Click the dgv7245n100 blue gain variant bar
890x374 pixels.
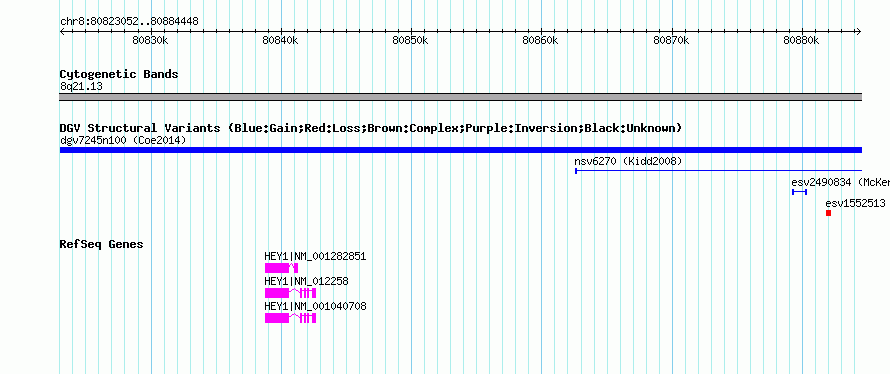[460, 150]
